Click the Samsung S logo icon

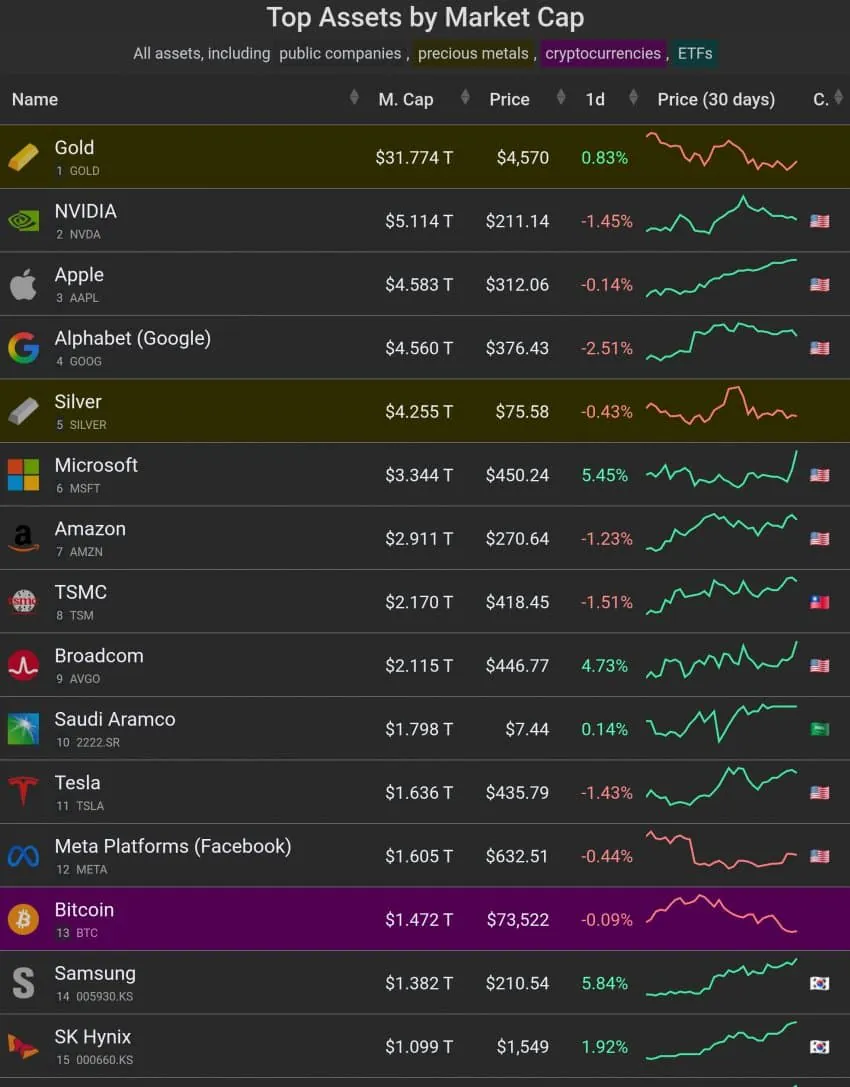pos(24,983)
